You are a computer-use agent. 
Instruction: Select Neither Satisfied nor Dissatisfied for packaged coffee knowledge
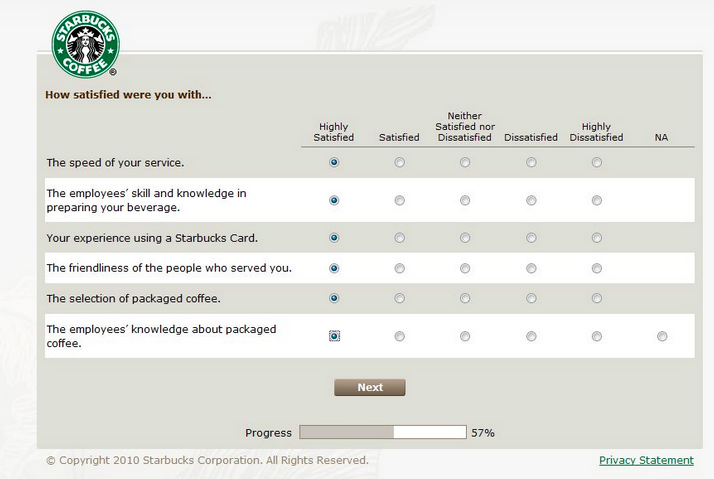[465, 336]
